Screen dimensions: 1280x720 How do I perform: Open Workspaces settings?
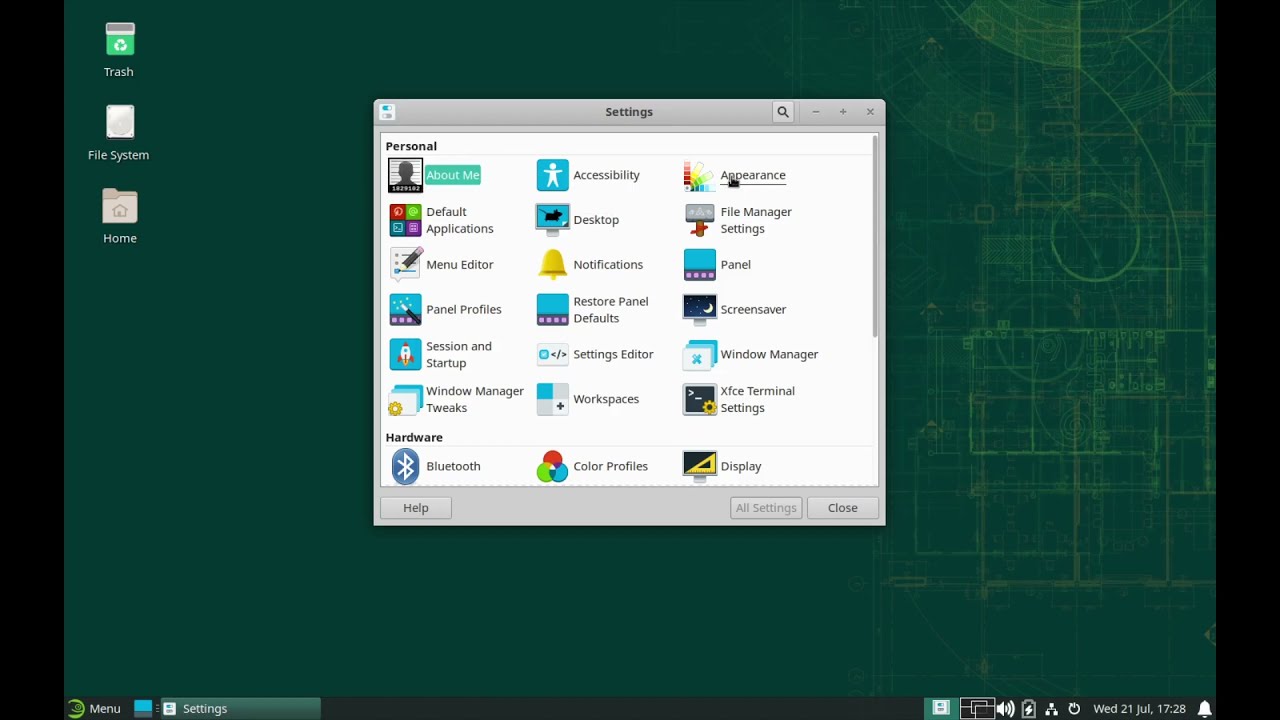tap(588, 400)
